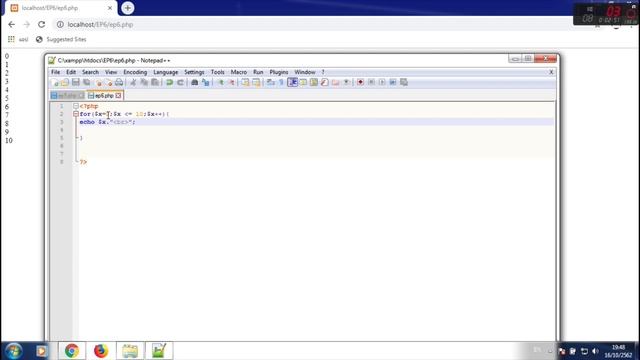The height and width of the screenshot is (360, 640).
Task: Click the Copy toolbar icon
Action: (x=144, y=82)
